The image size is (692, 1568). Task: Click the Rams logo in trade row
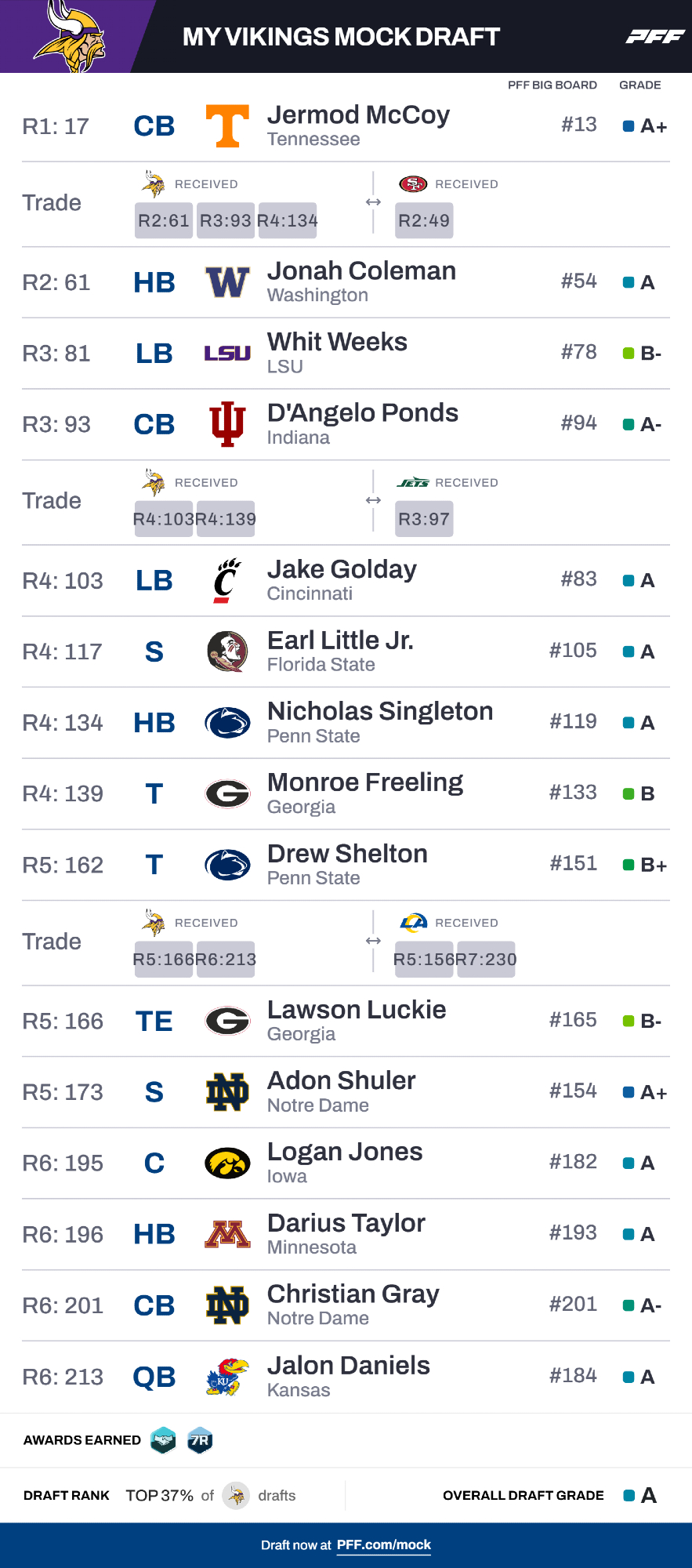413,923
